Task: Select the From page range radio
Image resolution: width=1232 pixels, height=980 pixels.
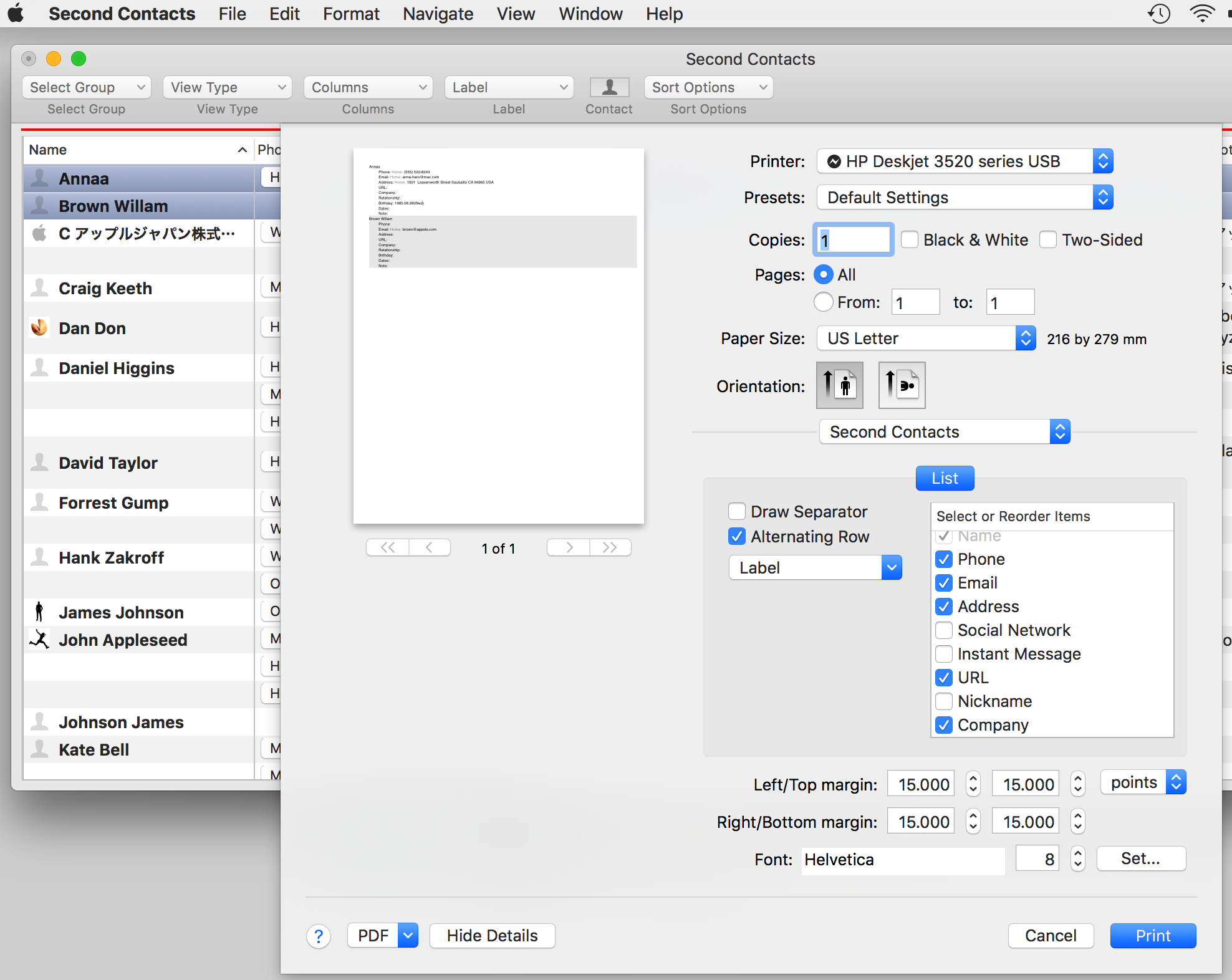Action: [x=824, y=302]
